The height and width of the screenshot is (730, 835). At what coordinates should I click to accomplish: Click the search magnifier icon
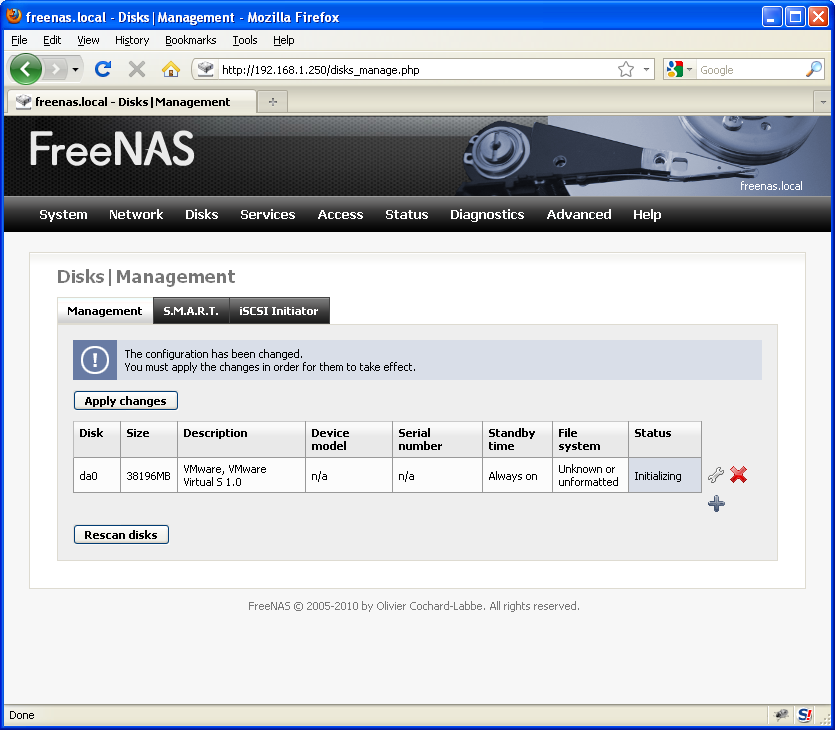click(814, 69)
